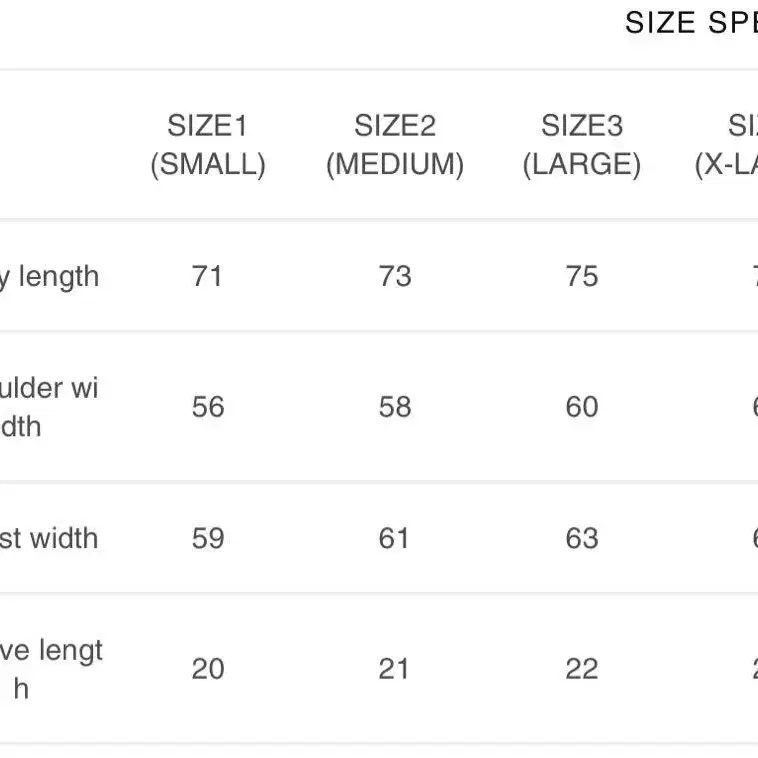Select the medium chest width value 61
The image size is (758, 758).
pos(394,538)
